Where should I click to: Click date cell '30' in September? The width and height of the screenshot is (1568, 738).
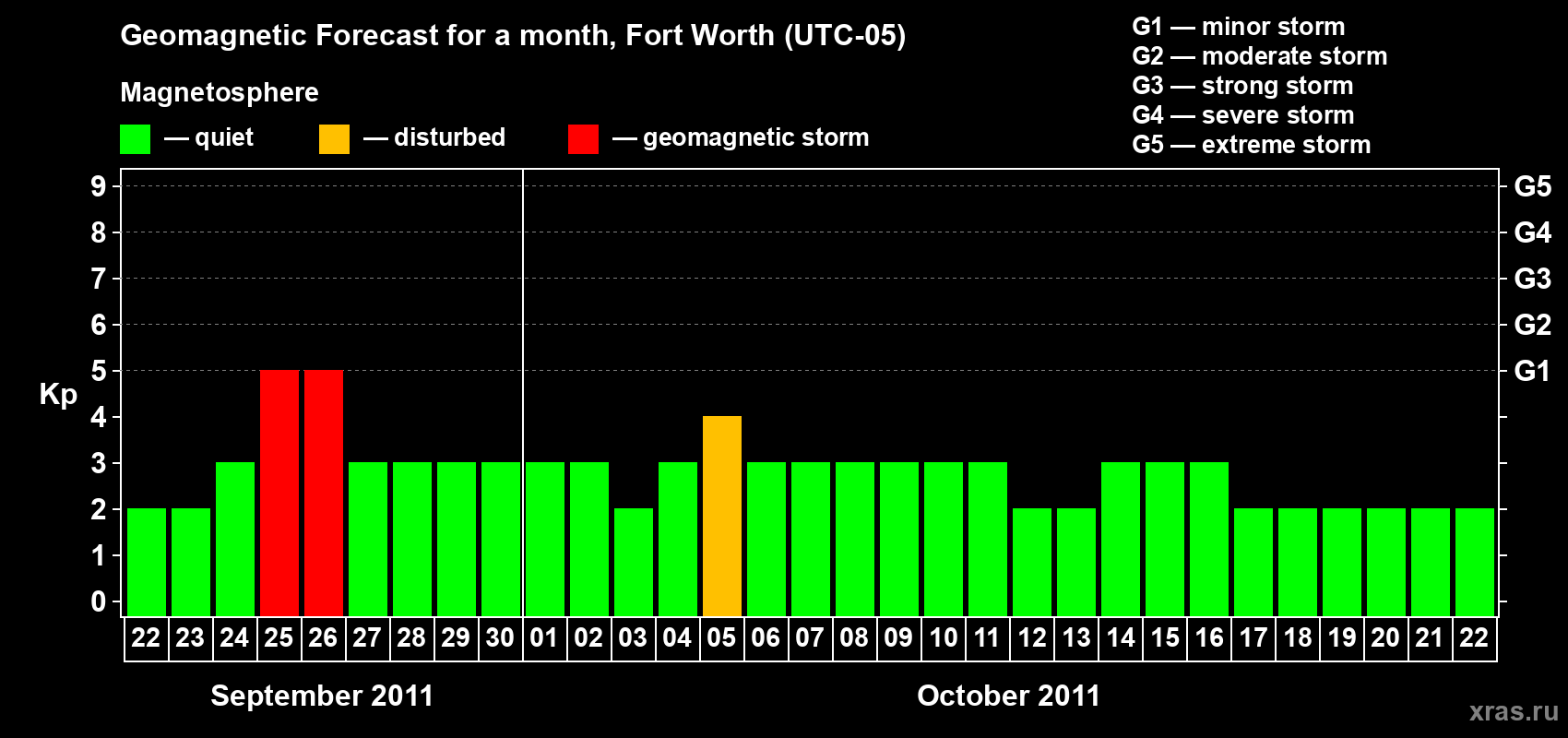tap(500, 638)
